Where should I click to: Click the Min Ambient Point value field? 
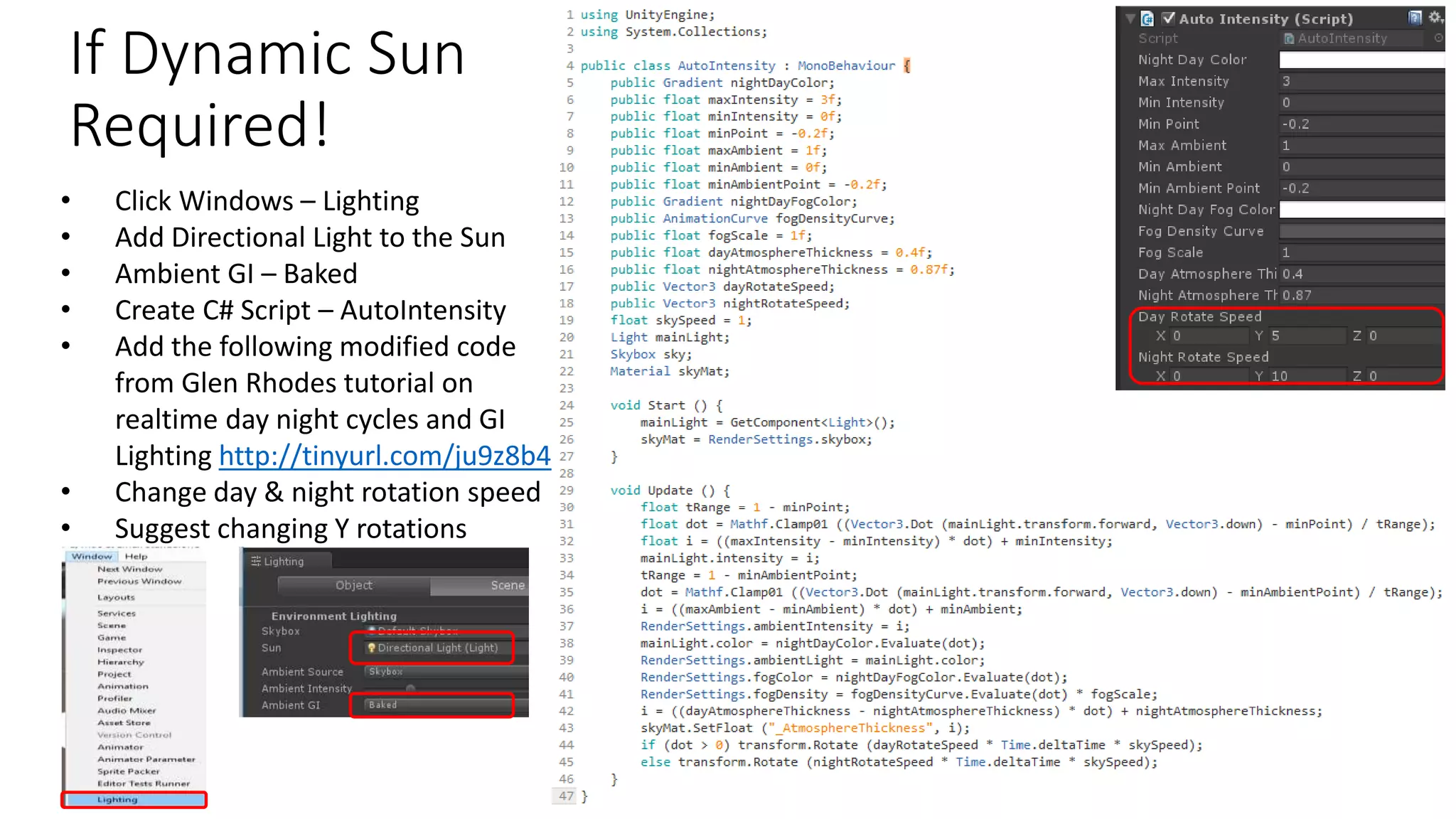(x=1362, y=188)
